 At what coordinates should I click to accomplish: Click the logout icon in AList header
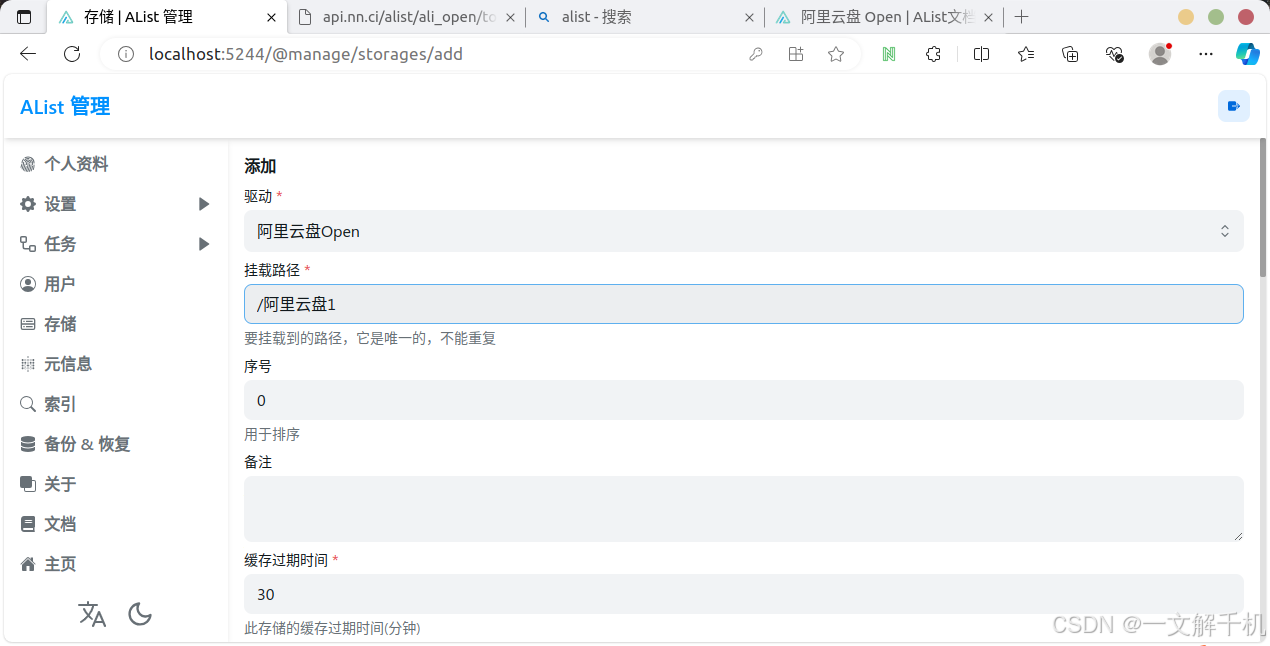[1233, 106]
